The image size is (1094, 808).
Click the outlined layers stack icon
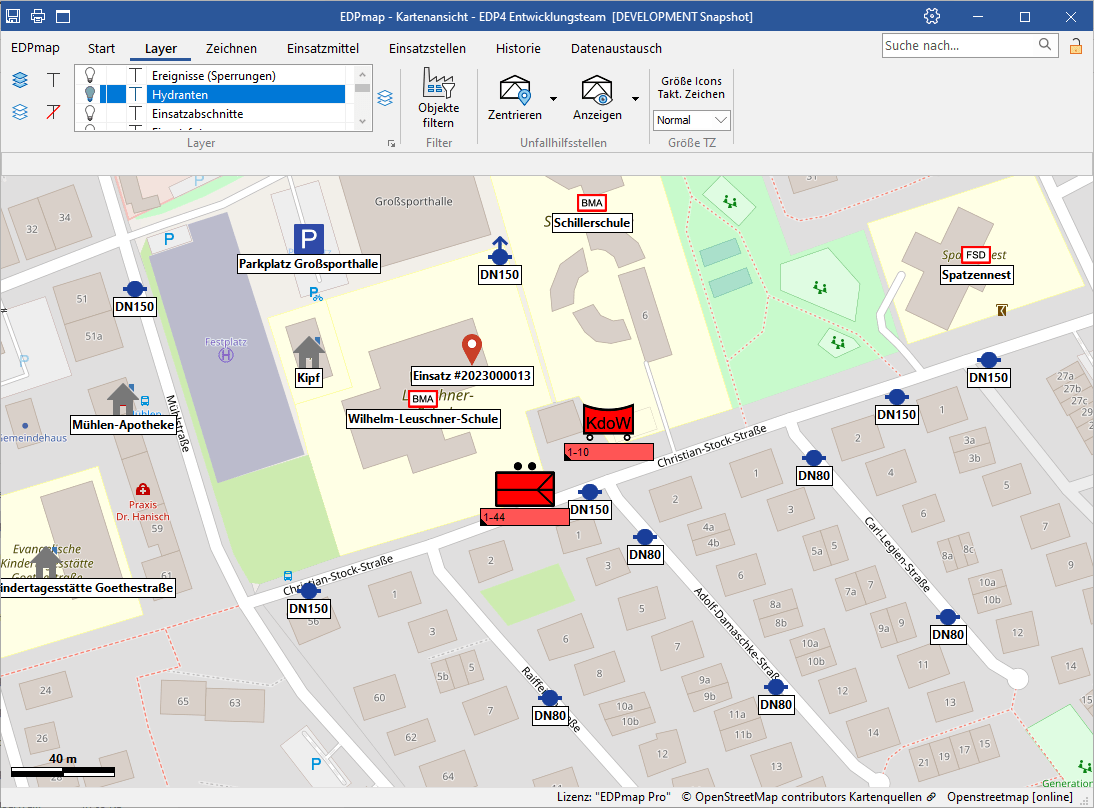pyautogui.click(x=20, y=112)
